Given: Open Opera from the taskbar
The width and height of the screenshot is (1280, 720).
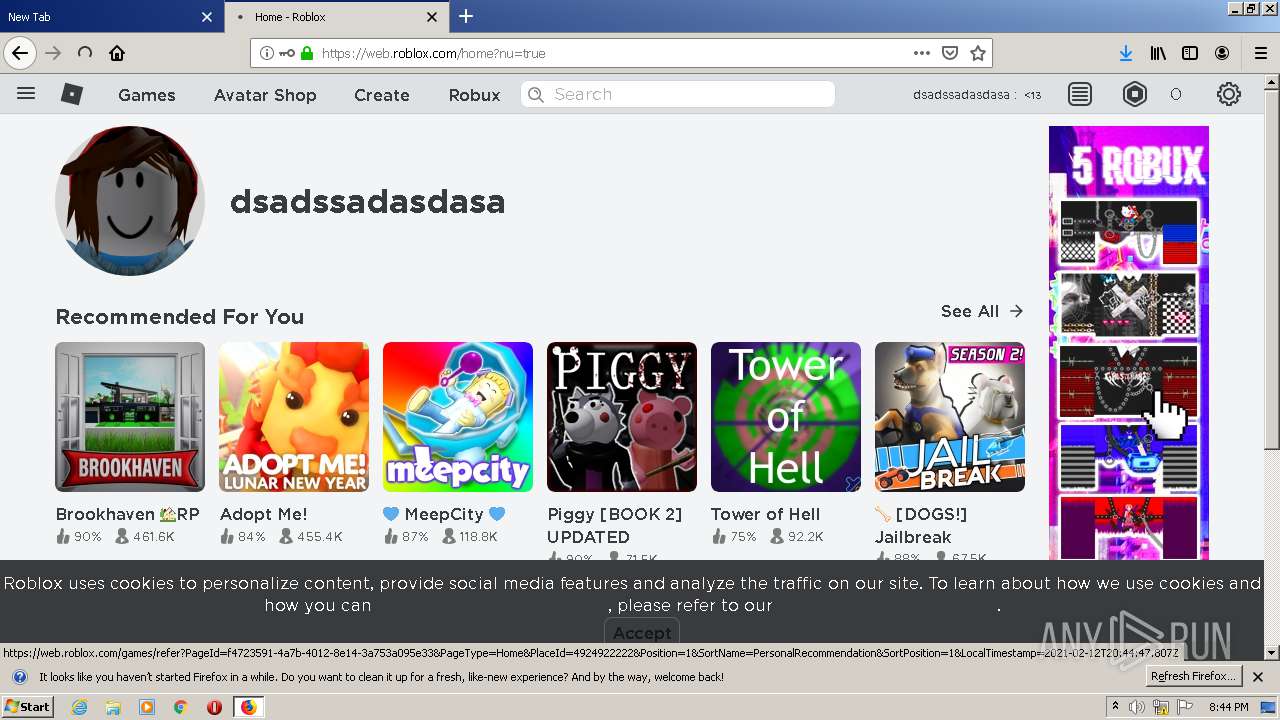Looking at the screenshot, I should (x=214, y=707).
